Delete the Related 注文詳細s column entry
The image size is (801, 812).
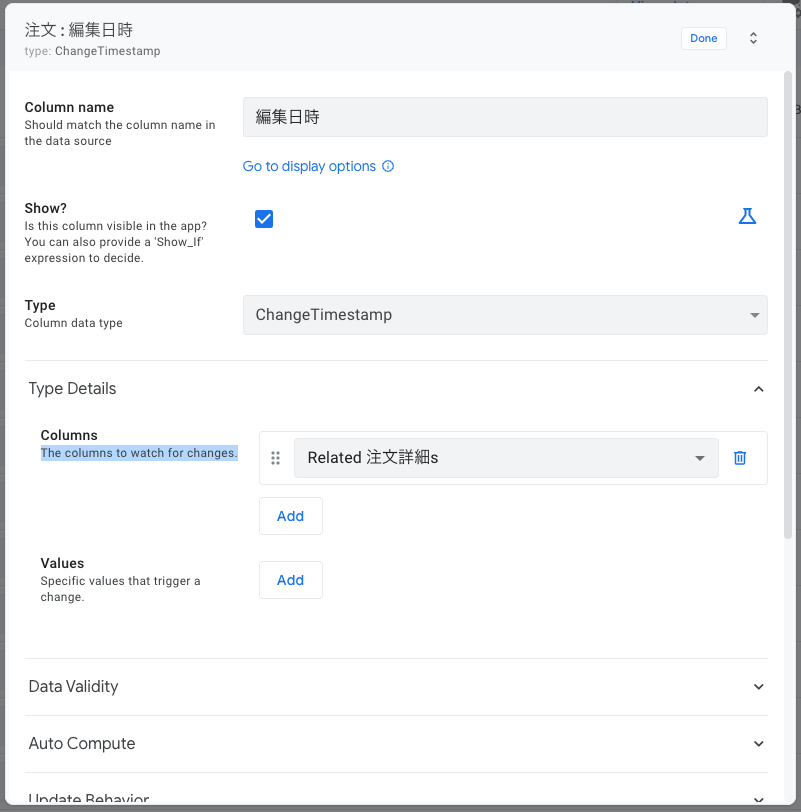coord(740,458)
